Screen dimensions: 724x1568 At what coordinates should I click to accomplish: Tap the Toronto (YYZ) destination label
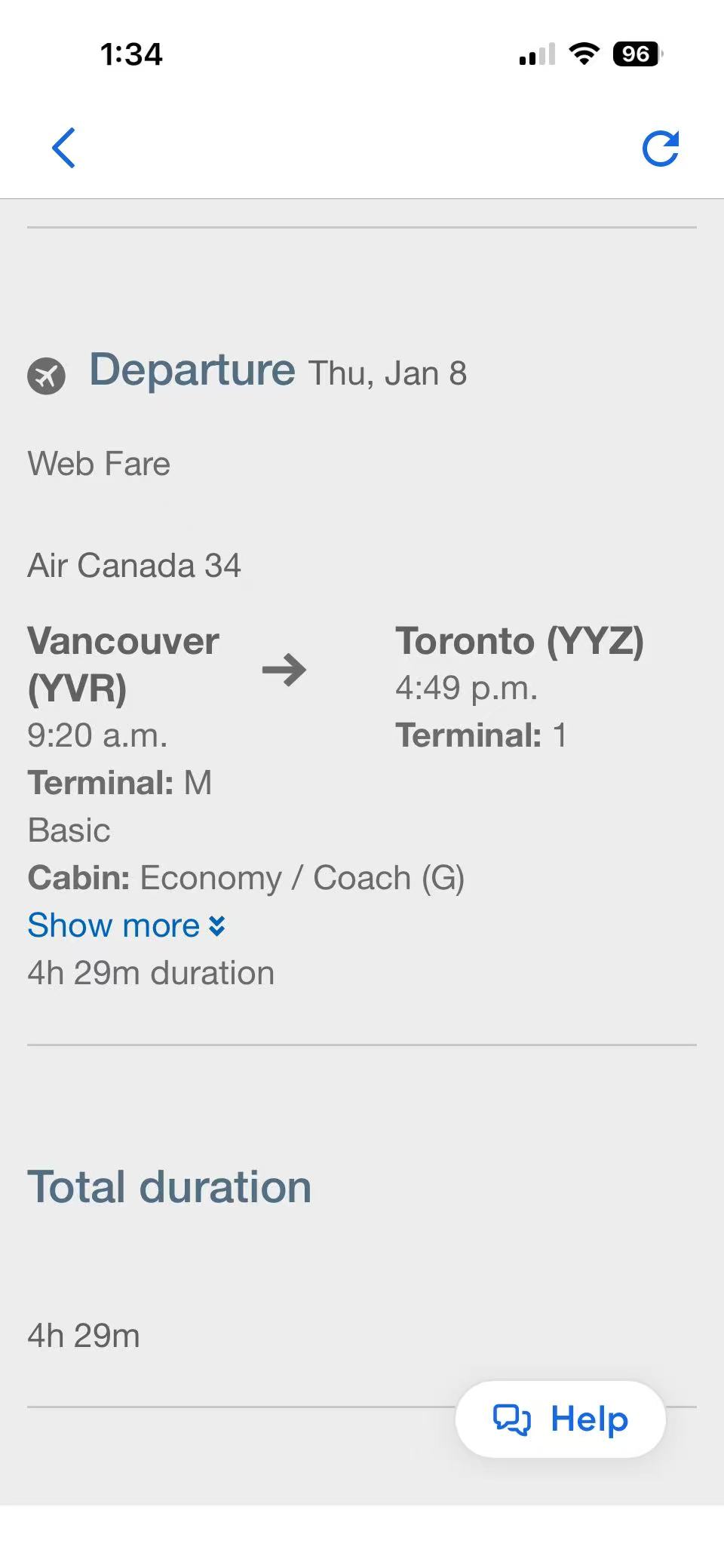tap(520, 641)
